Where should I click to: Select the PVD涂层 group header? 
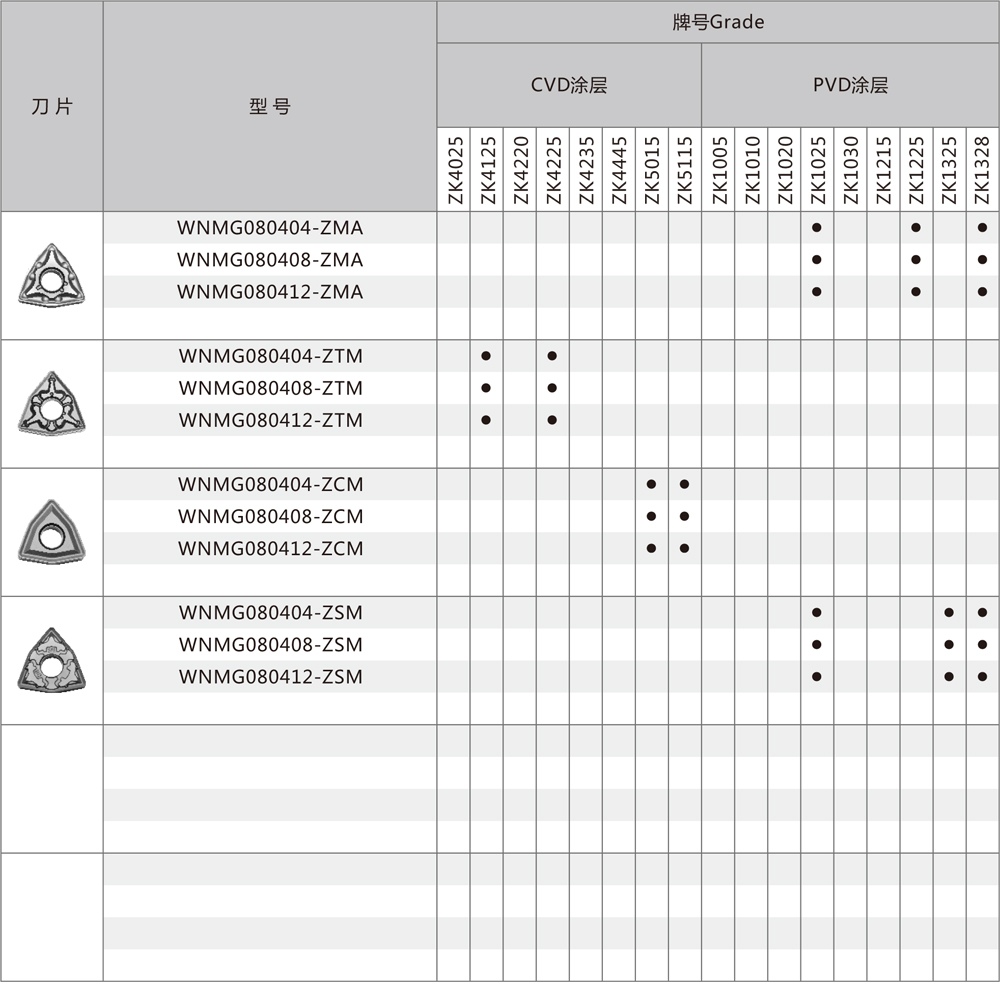[x=849, y=85]
